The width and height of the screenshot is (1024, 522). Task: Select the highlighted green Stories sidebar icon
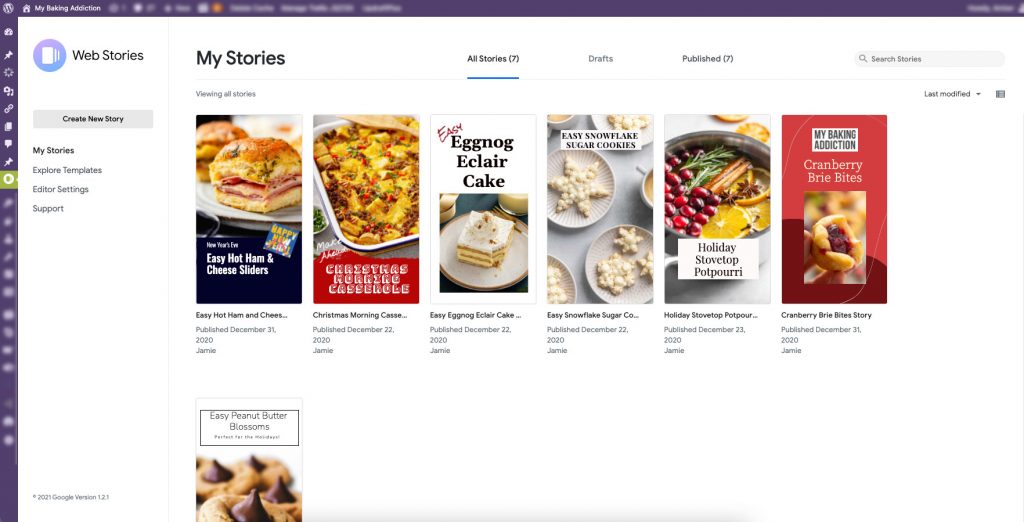9,179
